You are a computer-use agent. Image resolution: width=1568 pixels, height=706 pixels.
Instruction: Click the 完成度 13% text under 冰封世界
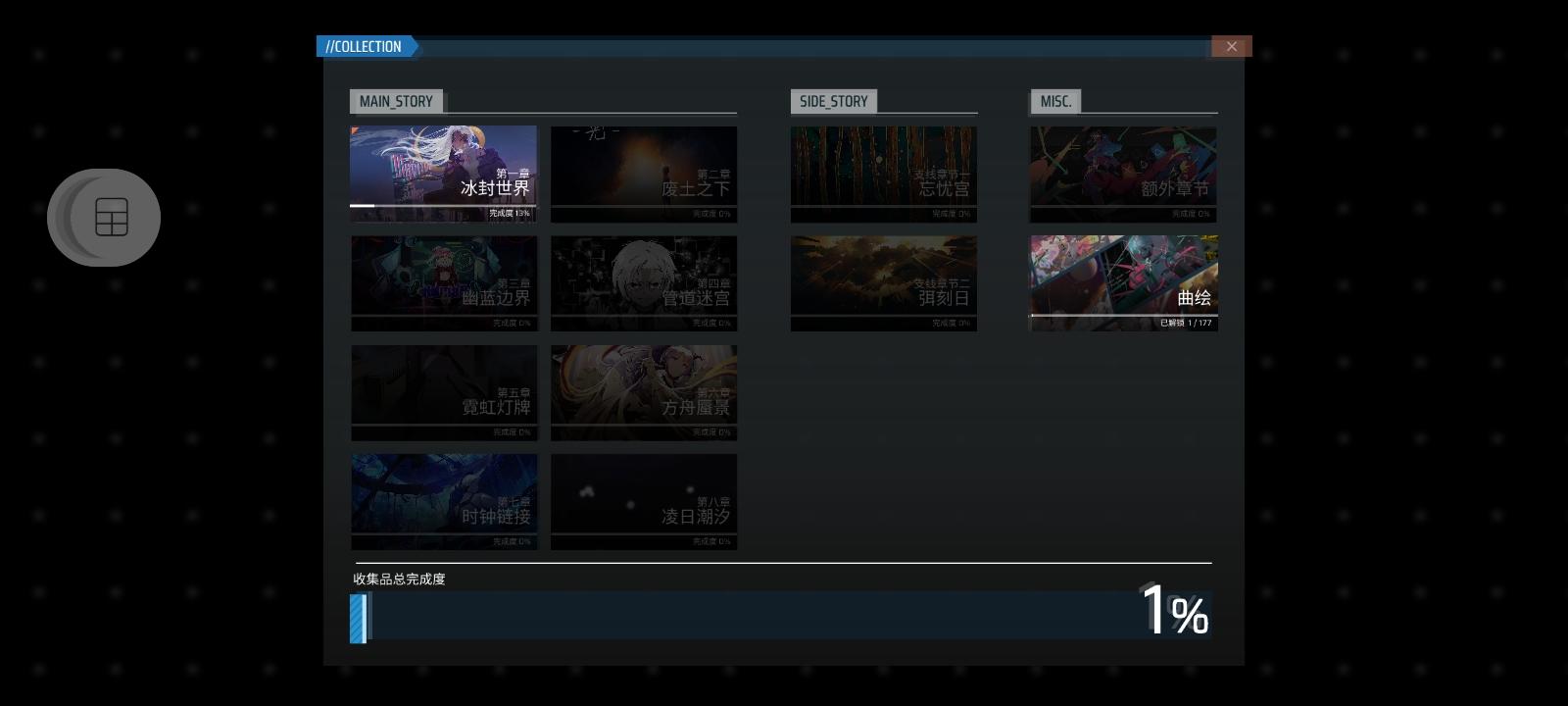[x=510, y=213]
